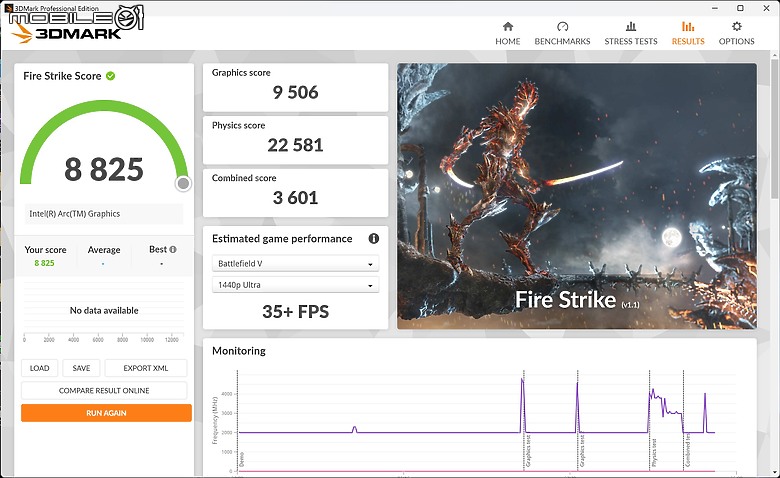Click the Monitoring section heading

click(239, 351)
